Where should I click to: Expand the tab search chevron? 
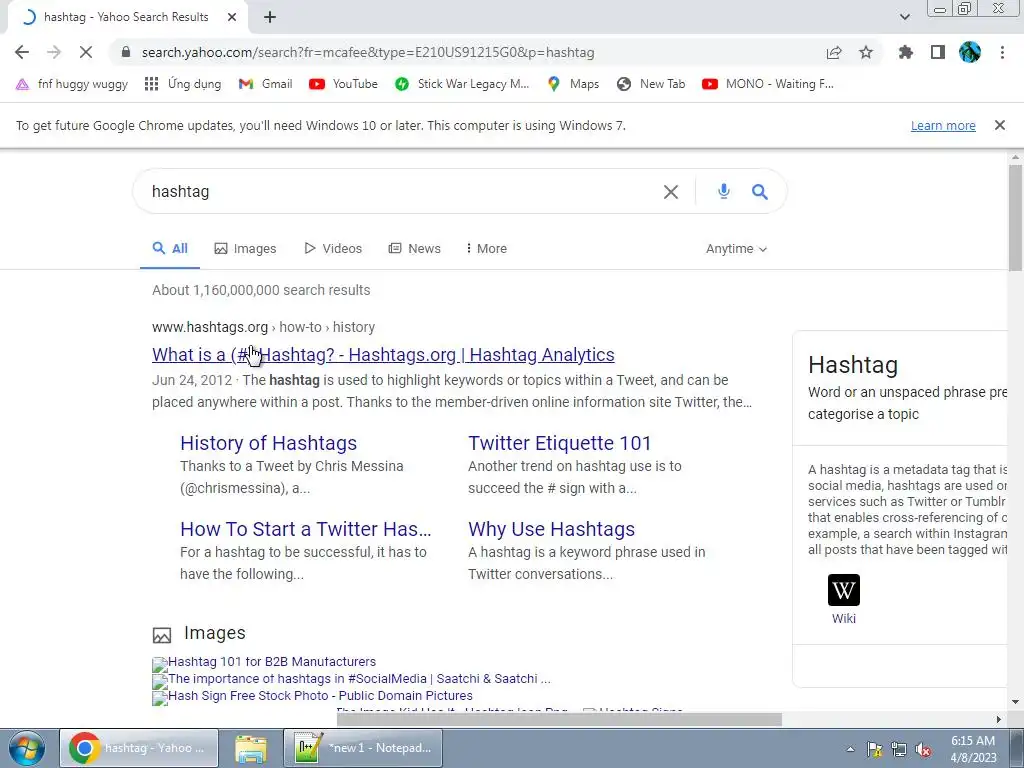(x=905, y=17)
